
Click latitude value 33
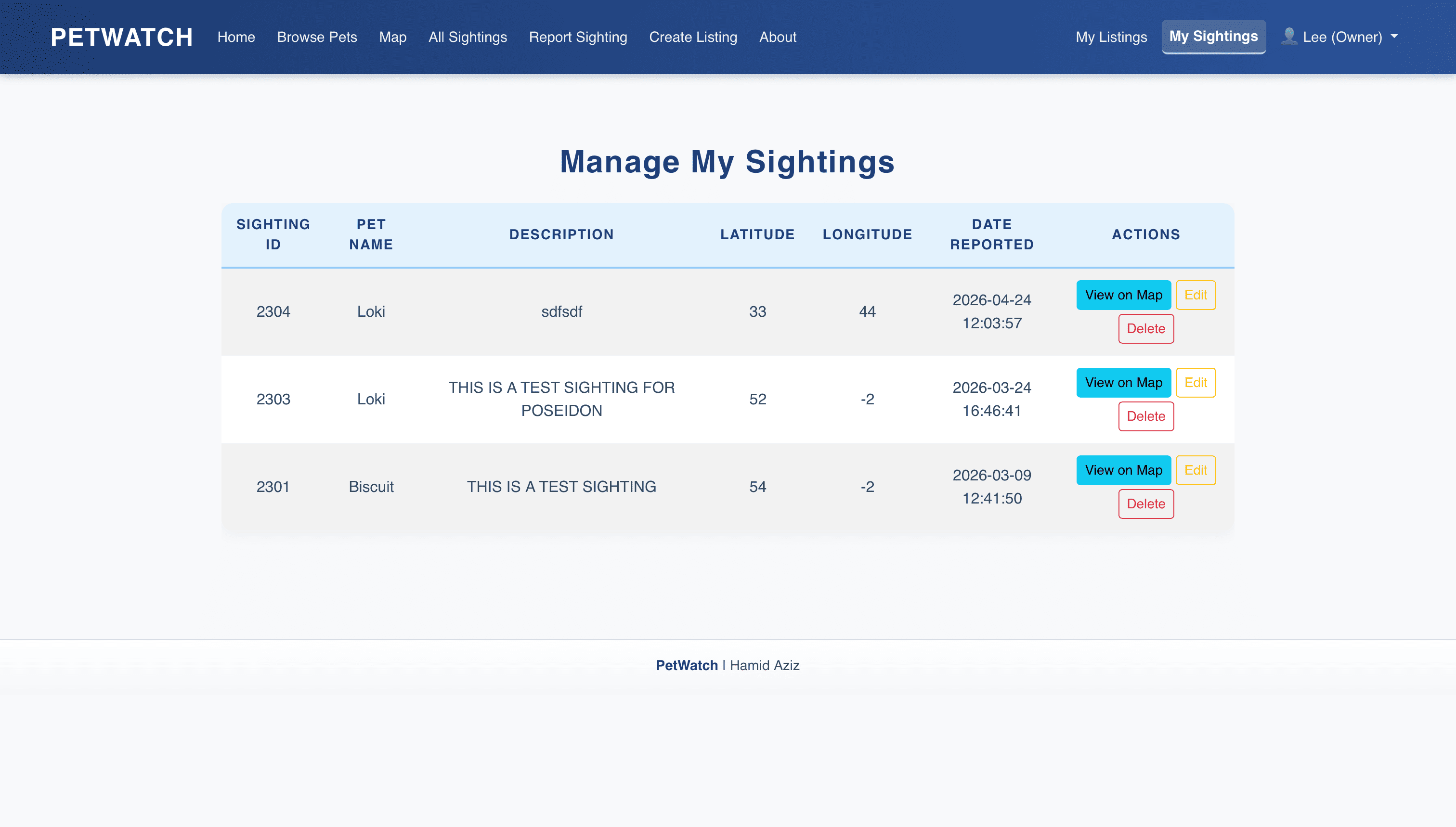pos(757,311)
